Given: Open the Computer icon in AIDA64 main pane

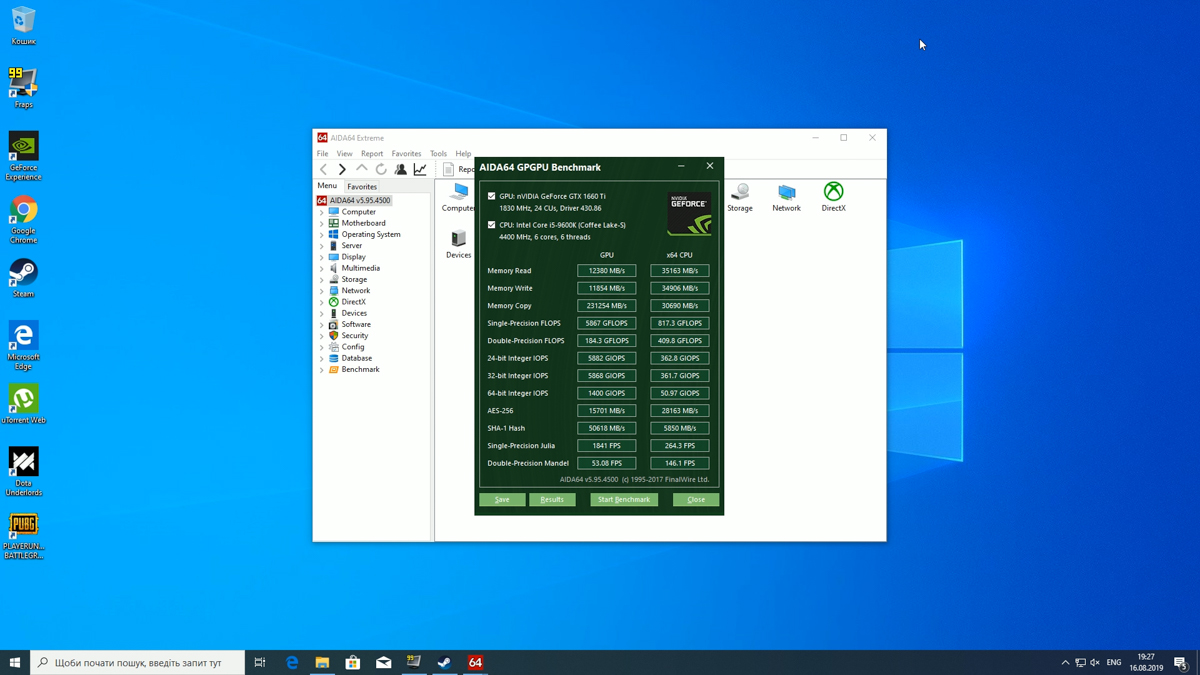Looking at the screenshot, I should click(458, 197).
